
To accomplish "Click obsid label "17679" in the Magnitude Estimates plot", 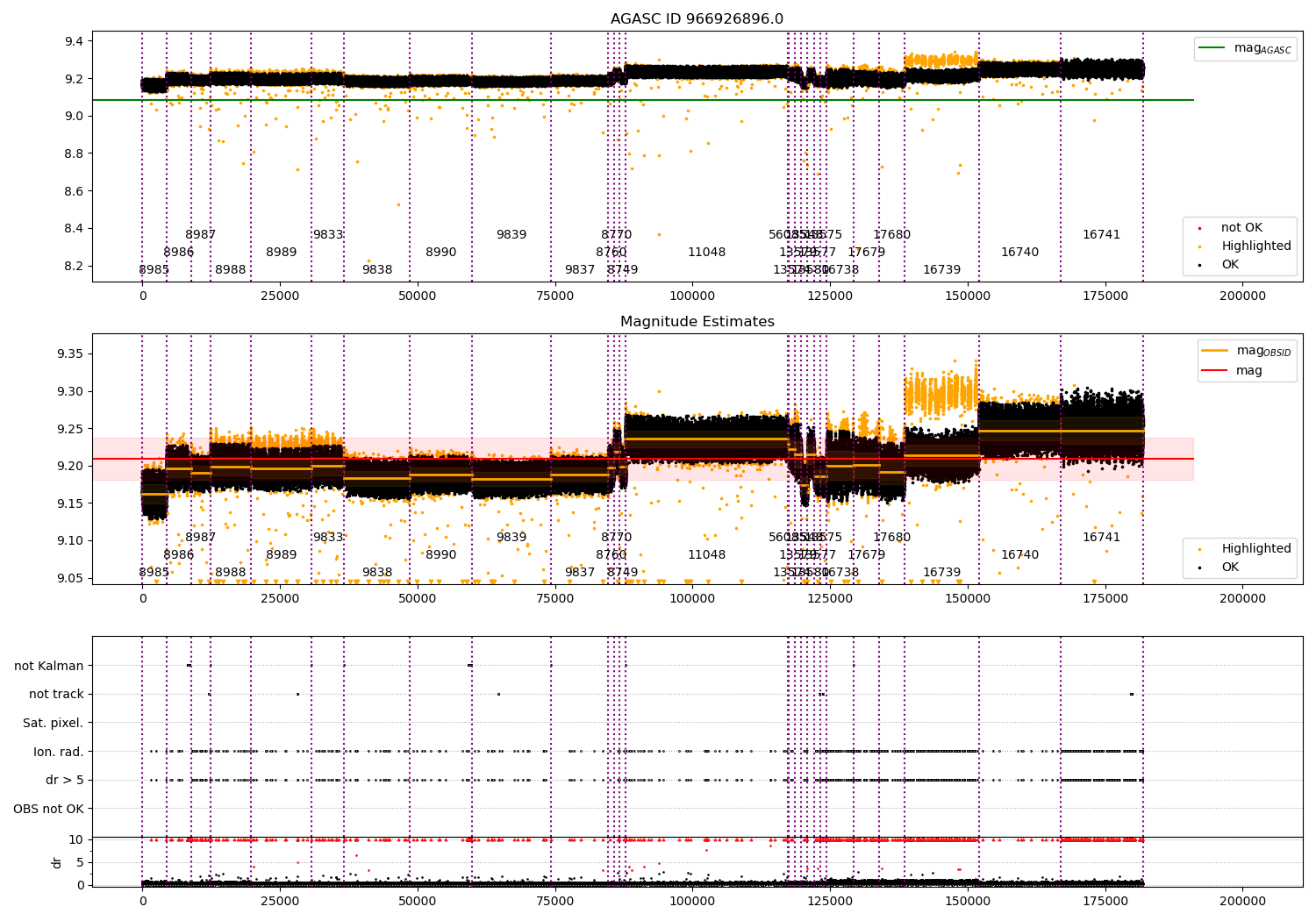I will point(867,555).
